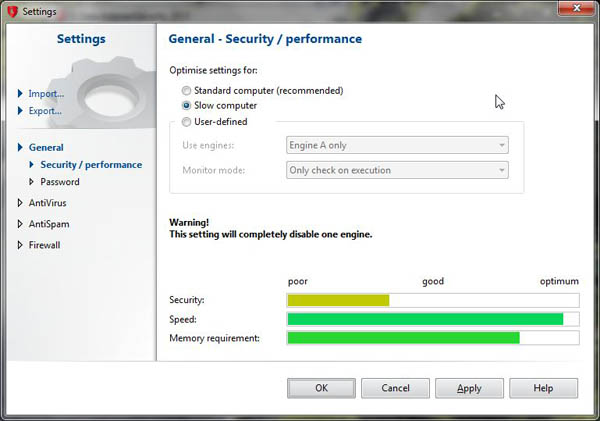This screenshot has height=421, width=600.
Task: Click the 'Optimise settings for:' label
Action: pyautogui.click(x=214, y=70)
